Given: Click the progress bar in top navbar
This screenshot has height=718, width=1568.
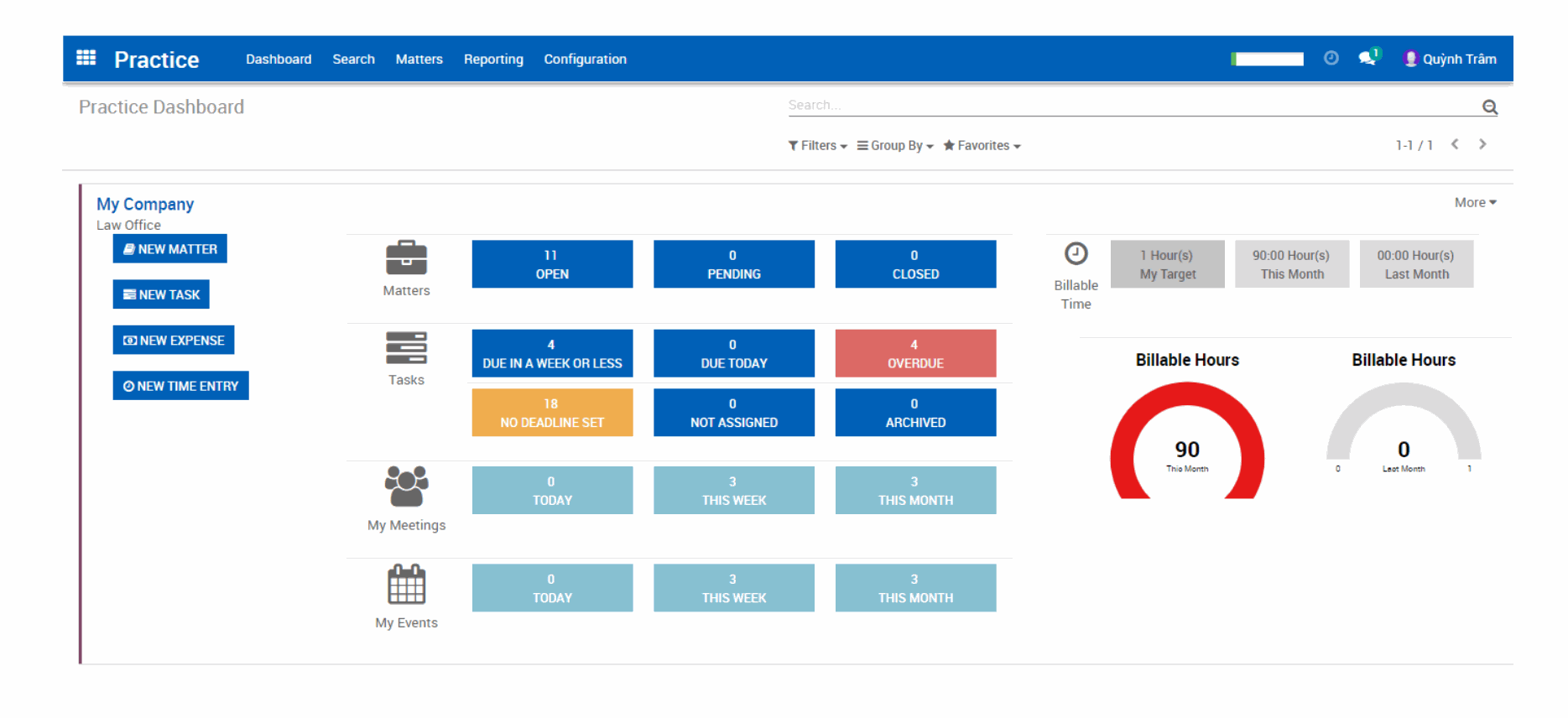Looking at the screenshot, I should pyautogui.click(x=1267, y=59).
